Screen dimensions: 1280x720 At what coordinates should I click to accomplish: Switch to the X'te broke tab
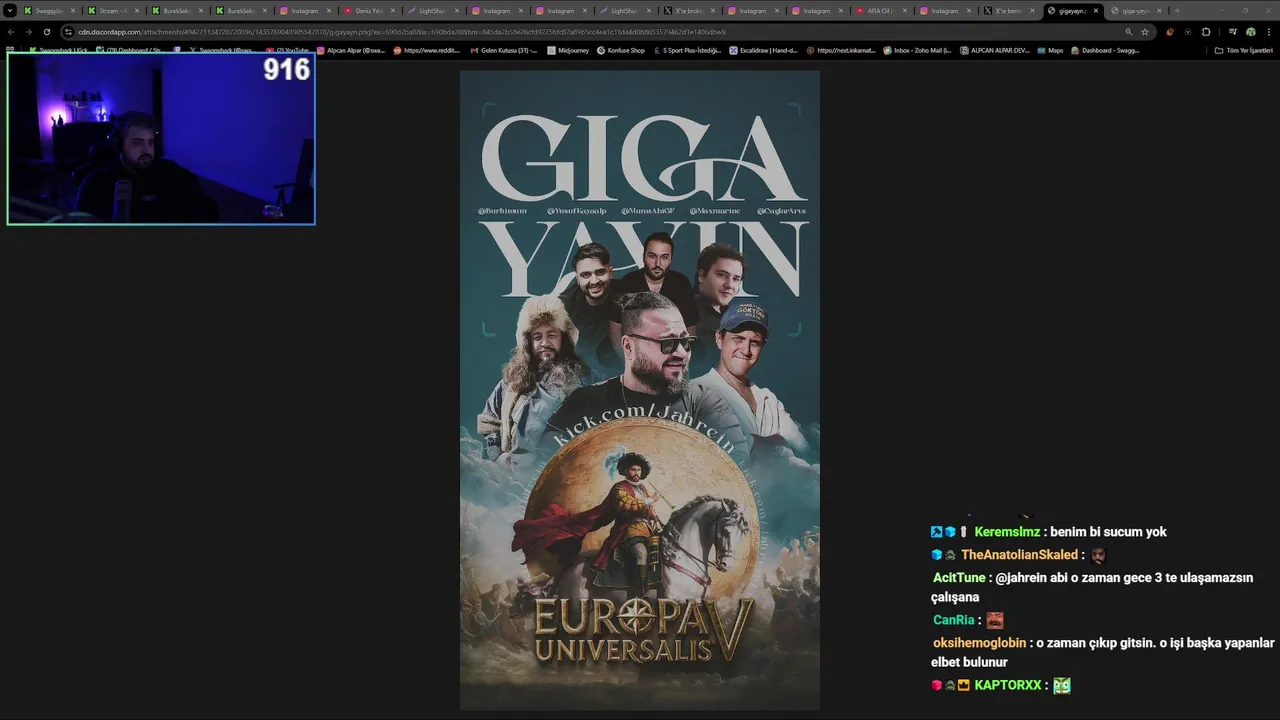click(x=689, y=10)
